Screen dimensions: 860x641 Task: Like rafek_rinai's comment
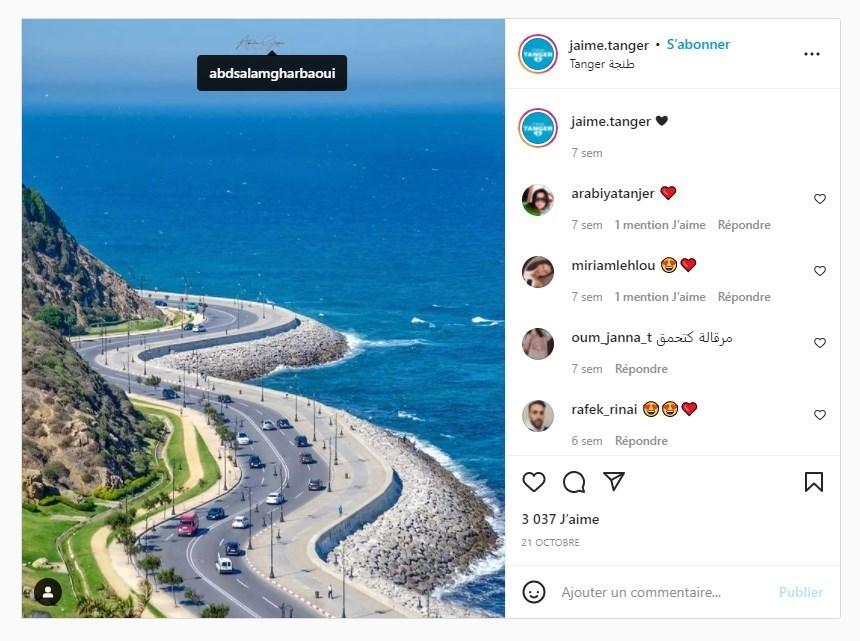point(819,415)
